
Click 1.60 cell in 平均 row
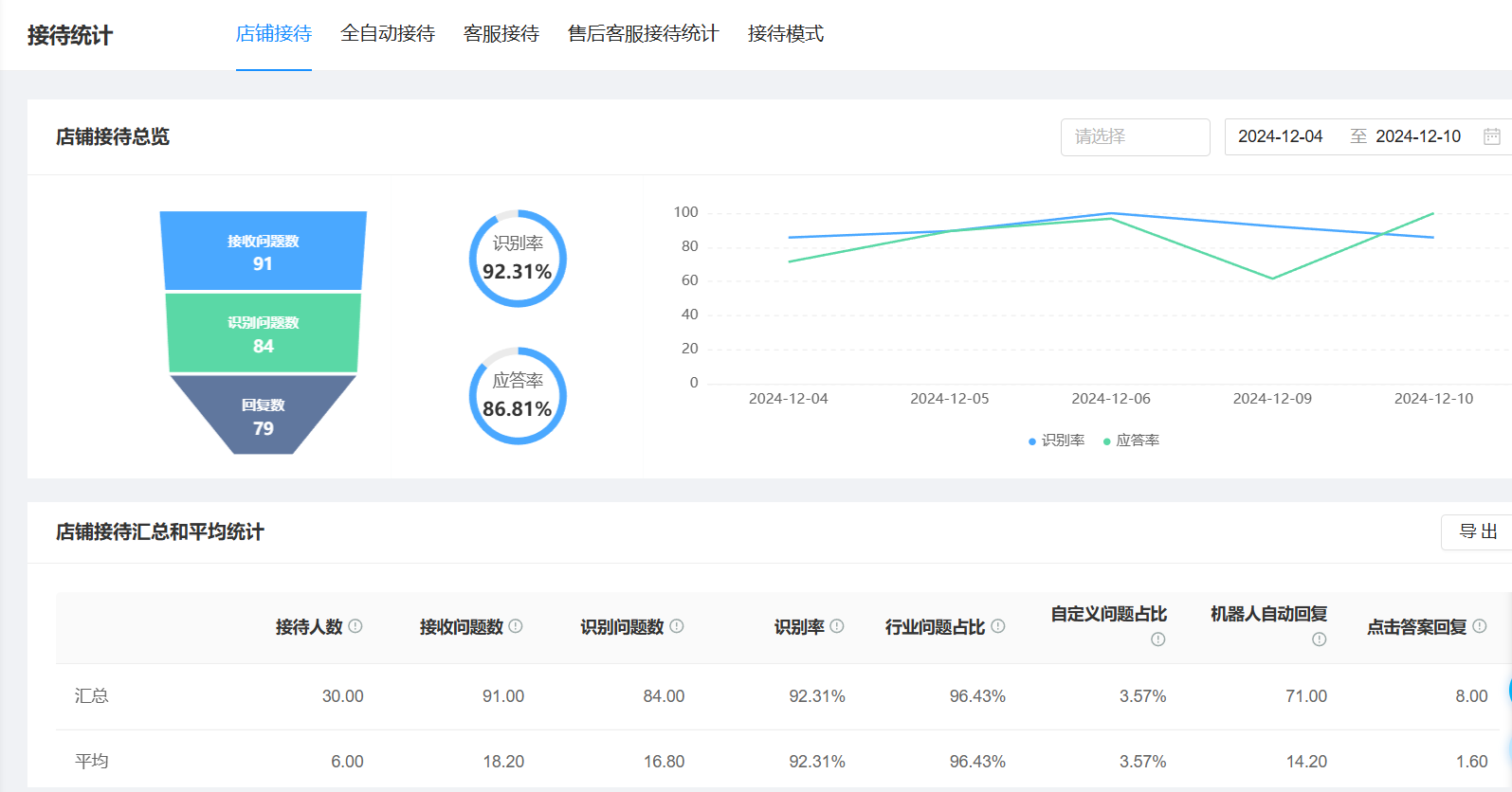pos(1471,762)
